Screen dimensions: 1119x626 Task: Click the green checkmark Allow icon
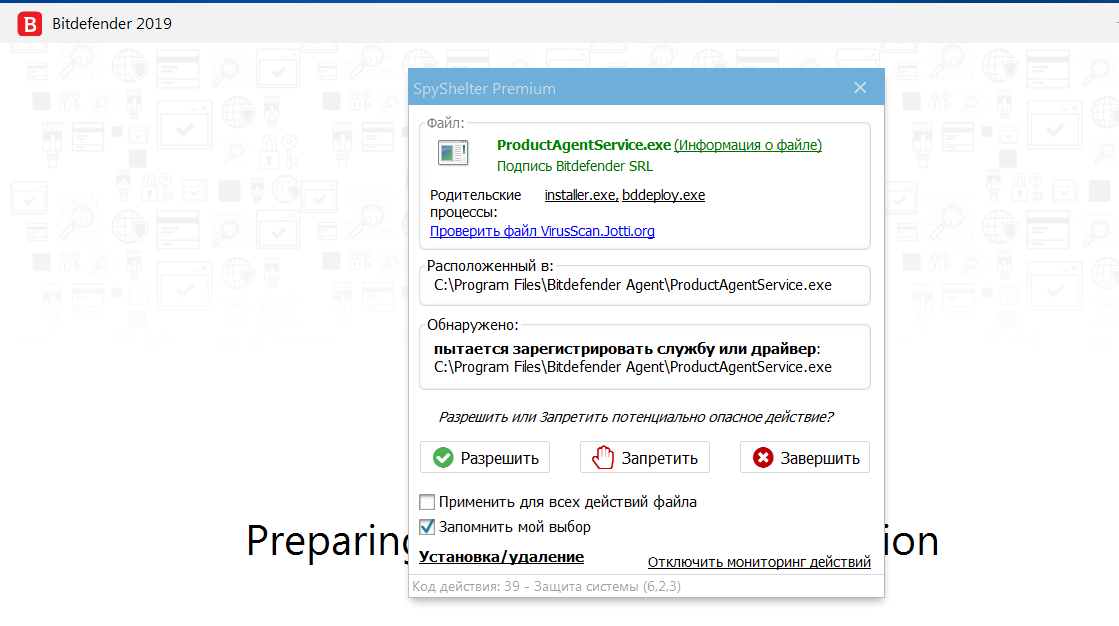443,458
